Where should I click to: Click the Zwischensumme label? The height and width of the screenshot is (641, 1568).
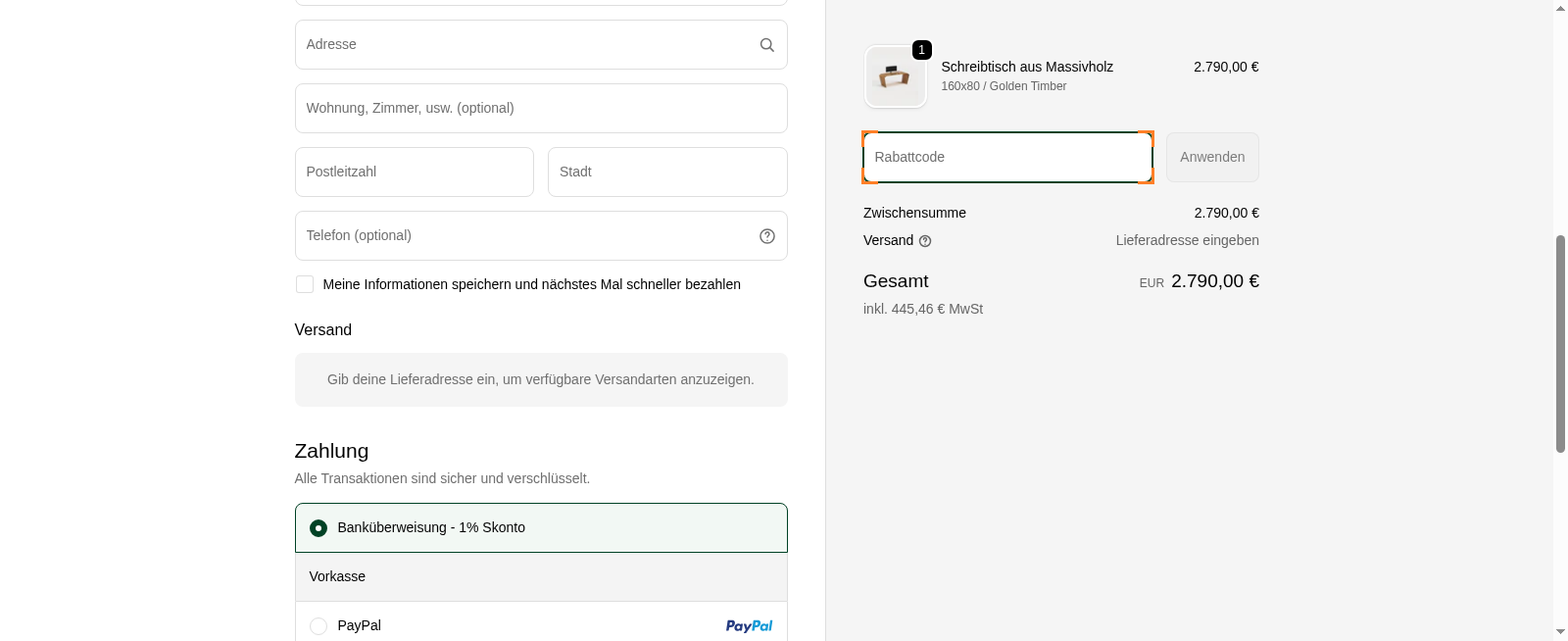(914, 213)
